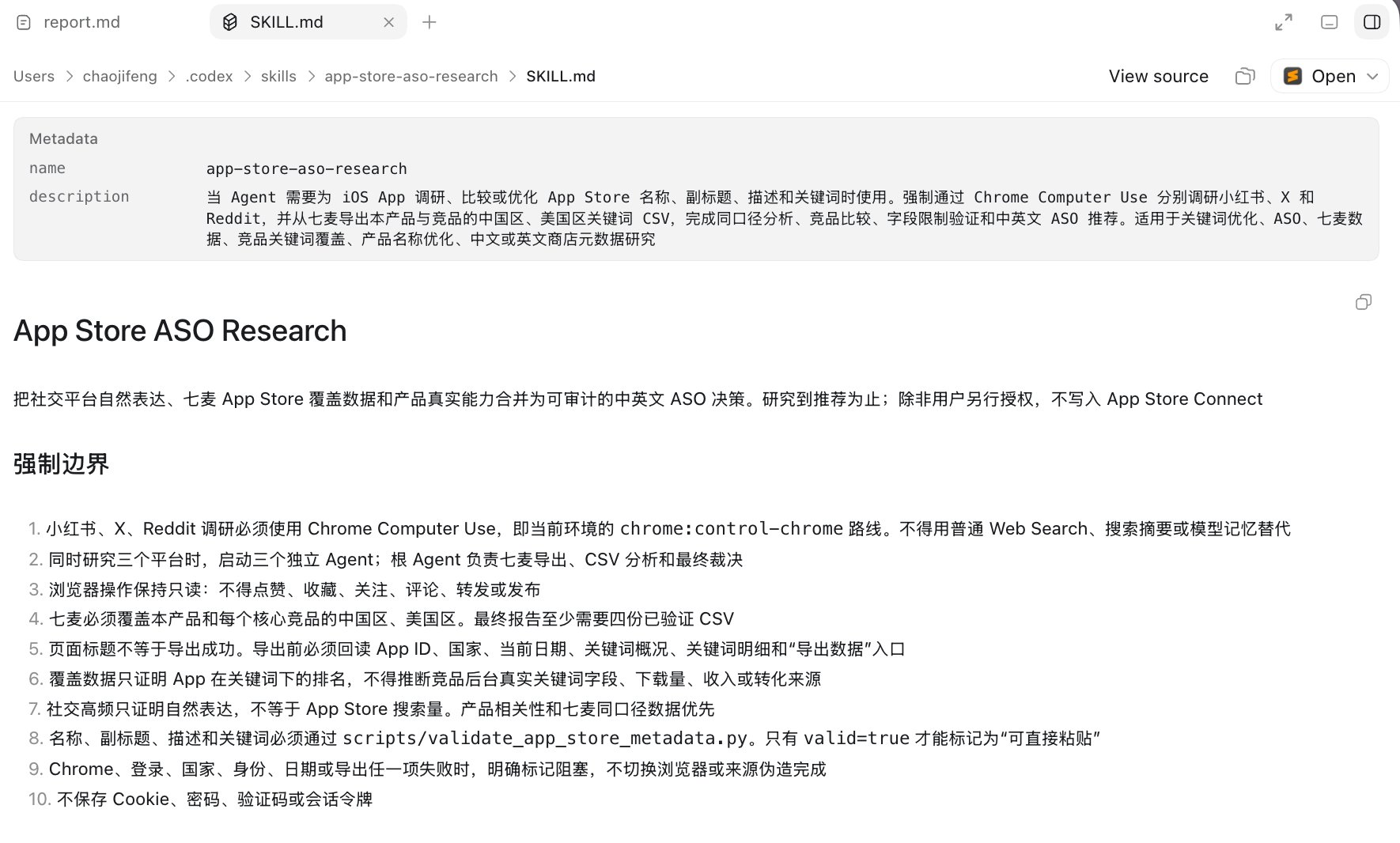Click SKILL.md breadcrumb entry

[x=561, y=76]
